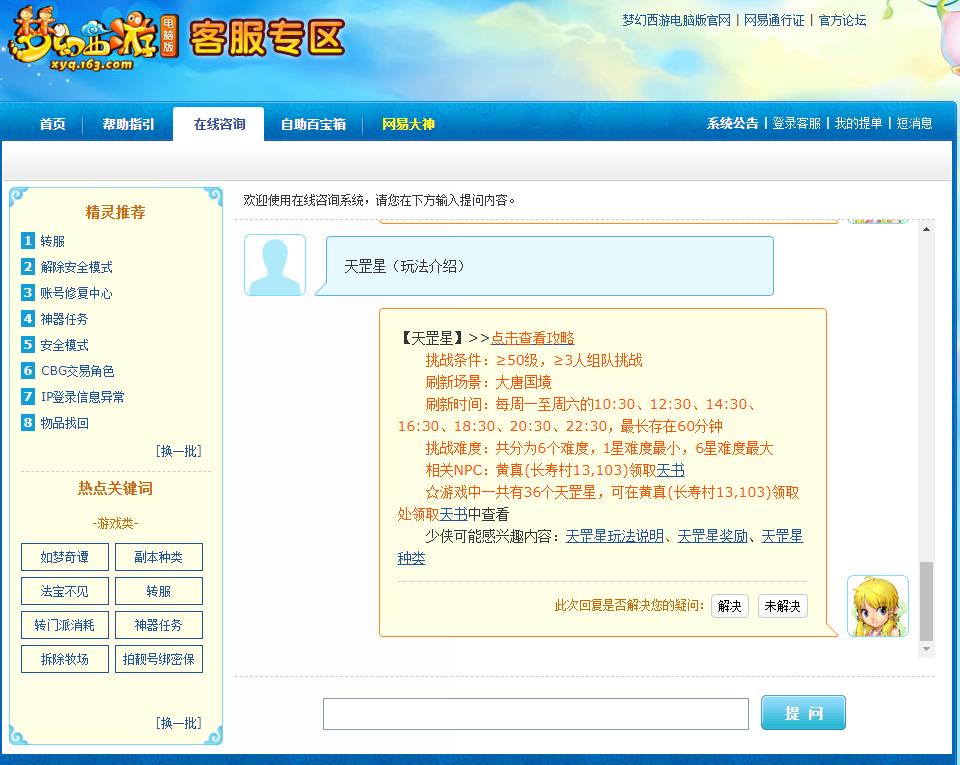960x765 pixels.
Task: Select the 在线咨询 tab
Action: point(219,124)
